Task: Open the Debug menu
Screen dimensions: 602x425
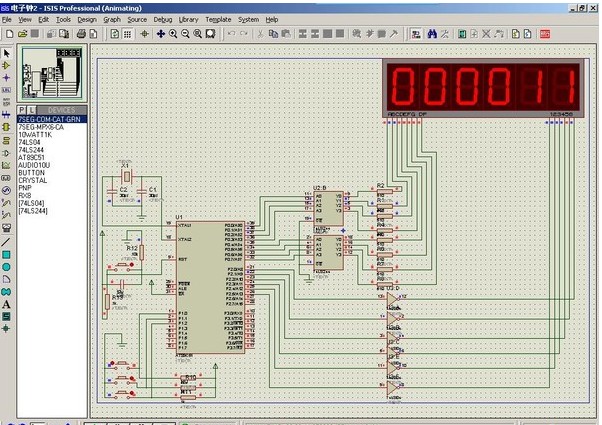Action: coord(163,19)
